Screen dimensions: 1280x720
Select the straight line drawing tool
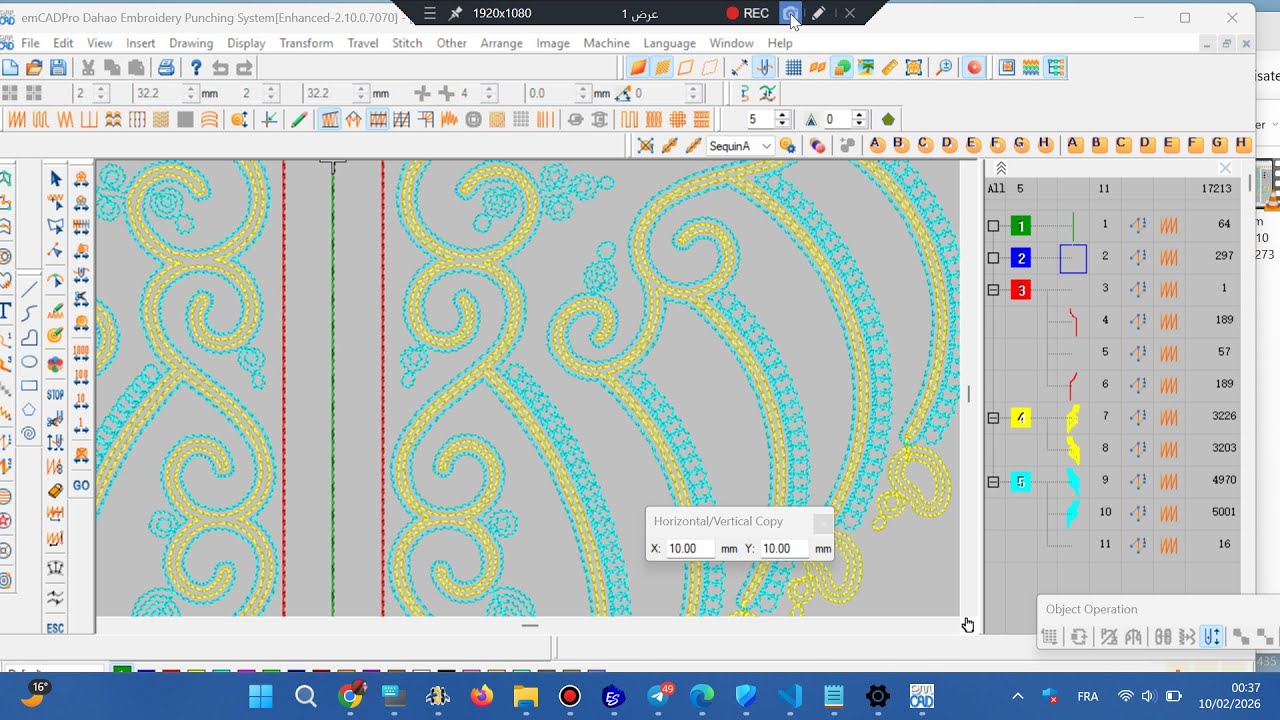pos(29,290)
